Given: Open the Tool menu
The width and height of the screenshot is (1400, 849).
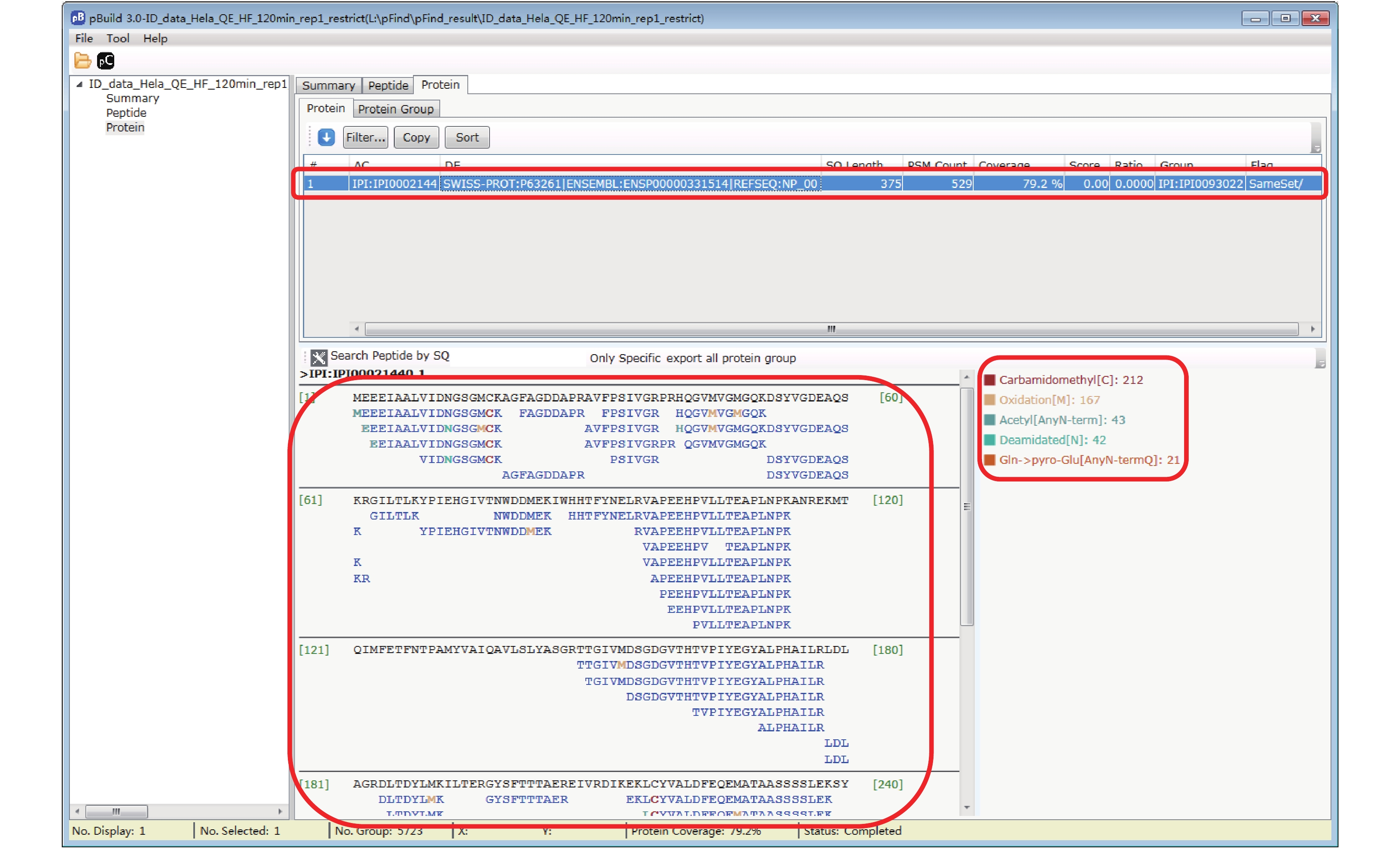Looking at the screenshot, I should (118, 38).
